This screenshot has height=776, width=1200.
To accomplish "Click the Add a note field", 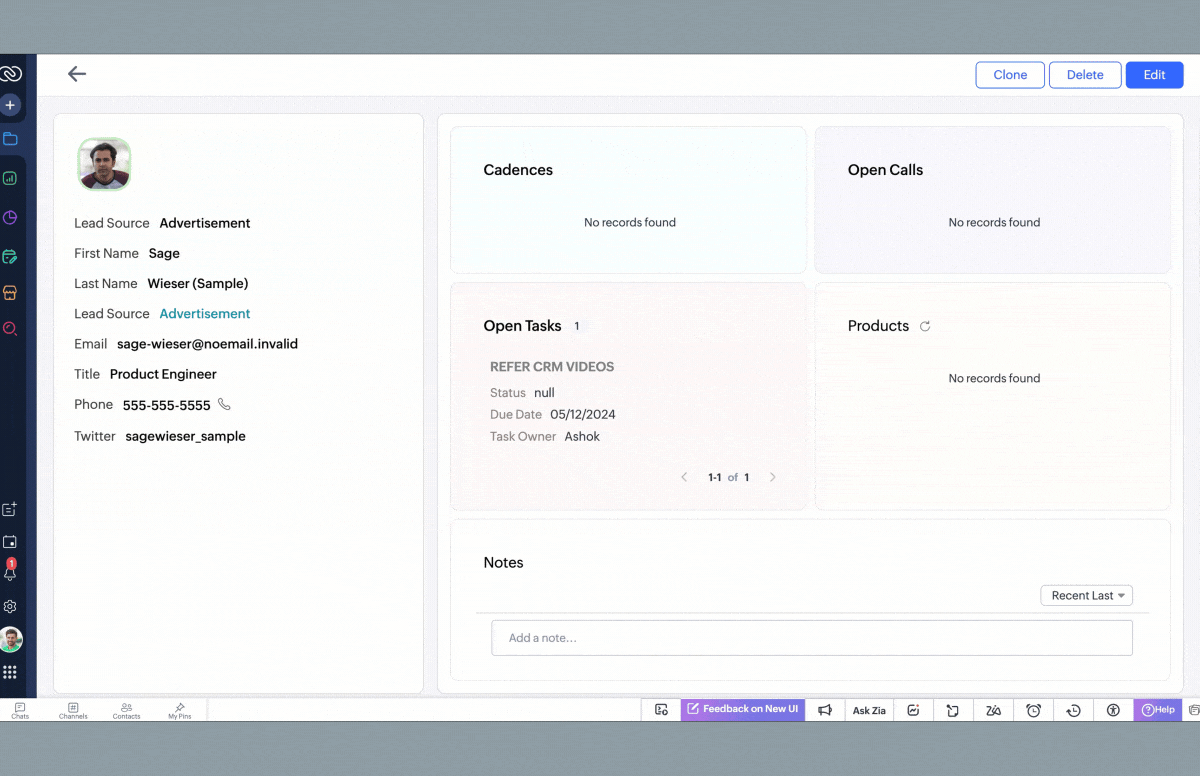I will pos(811,638).
